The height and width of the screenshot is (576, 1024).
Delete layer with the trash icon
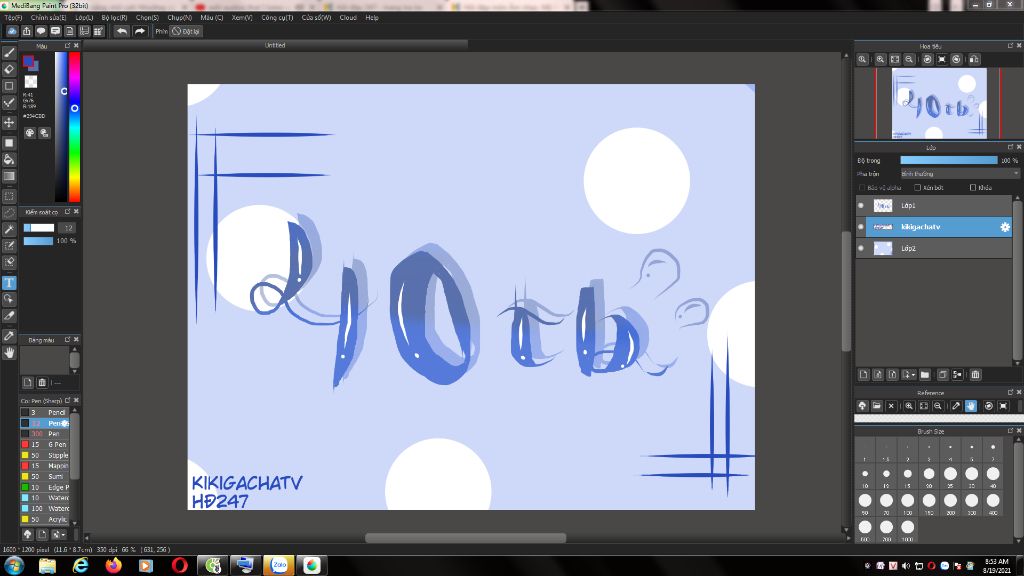pyautogui.click(x=975, y=375)
